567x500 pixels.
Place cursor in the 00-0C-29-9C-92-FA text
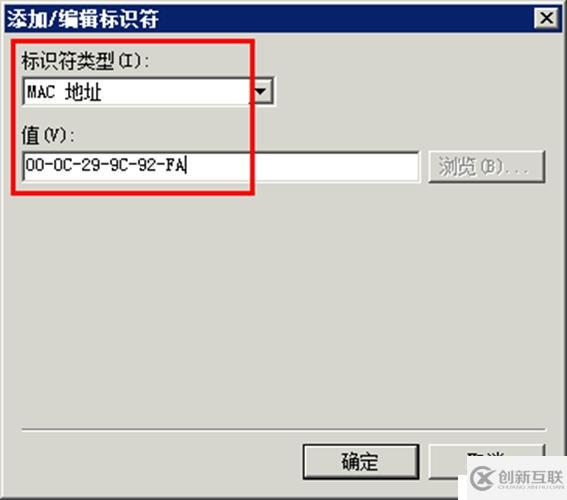pos(105,165)
